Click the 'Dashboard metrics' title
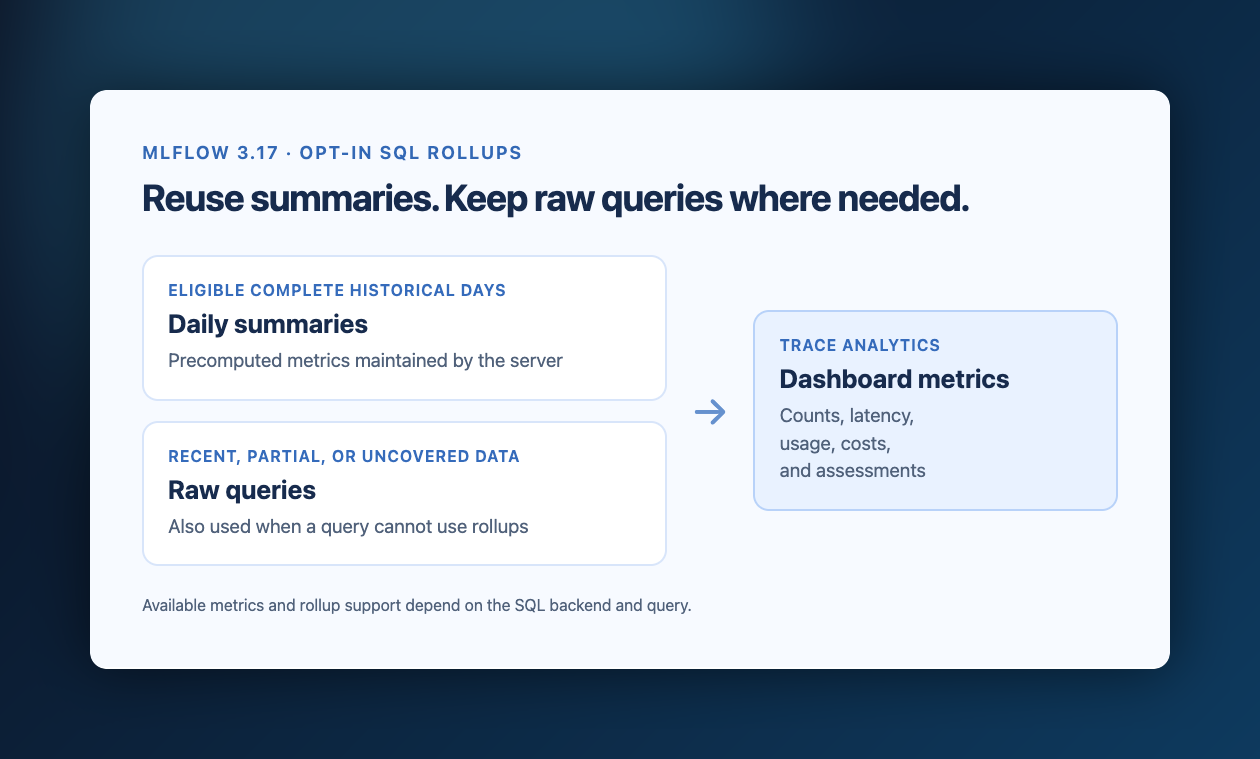The height and width of the screenshot is (759, 1260). click(894, 380)
